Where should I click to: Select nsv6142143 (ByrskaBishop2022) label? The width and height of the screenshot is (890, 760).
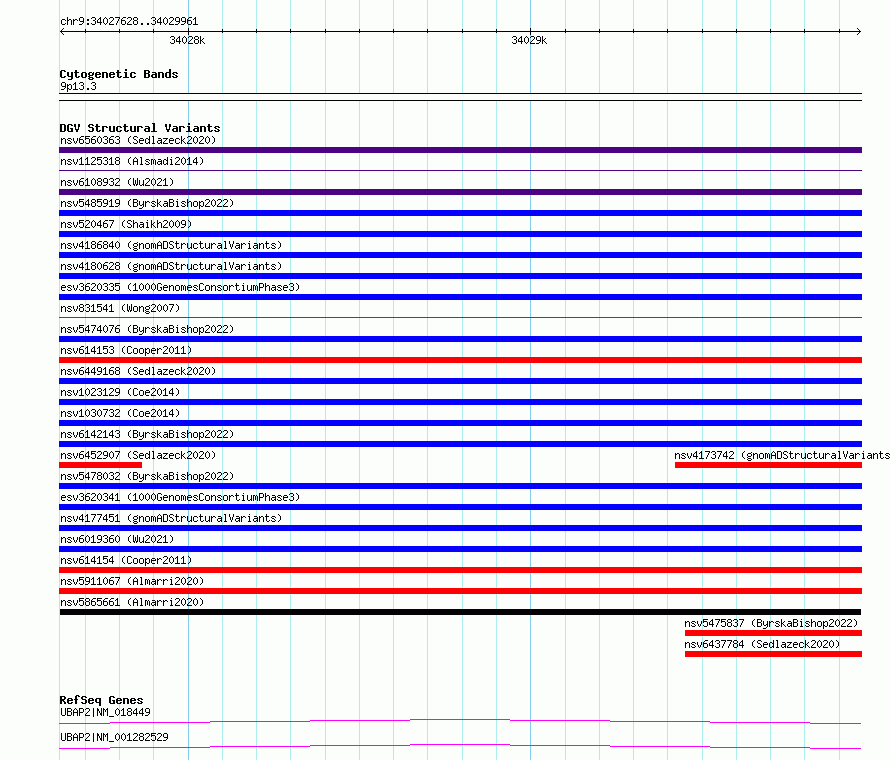click(x=147, y=434)
